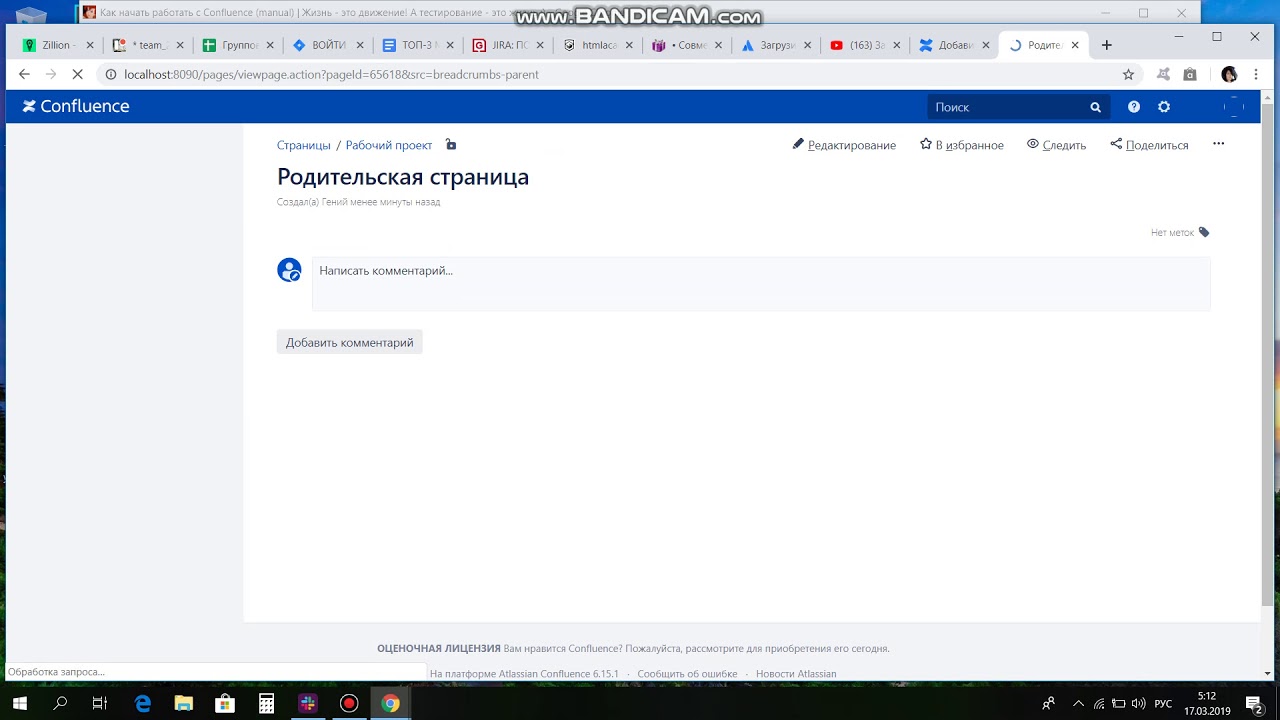Click into the Поиск search field
Screen dimensions: 1280x720
tap(1018, 107)
